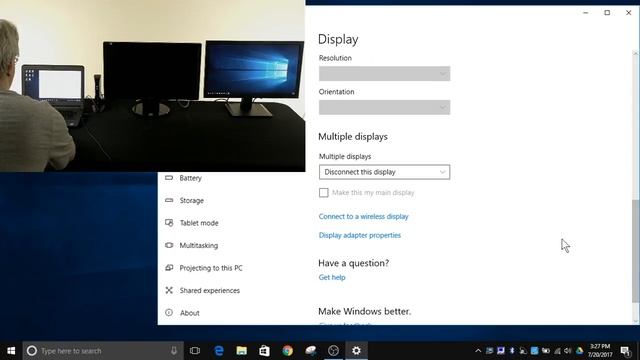Screen dimensions: 640x360
Task: Click the volume speaker tray icon
Action: [568, 351]
